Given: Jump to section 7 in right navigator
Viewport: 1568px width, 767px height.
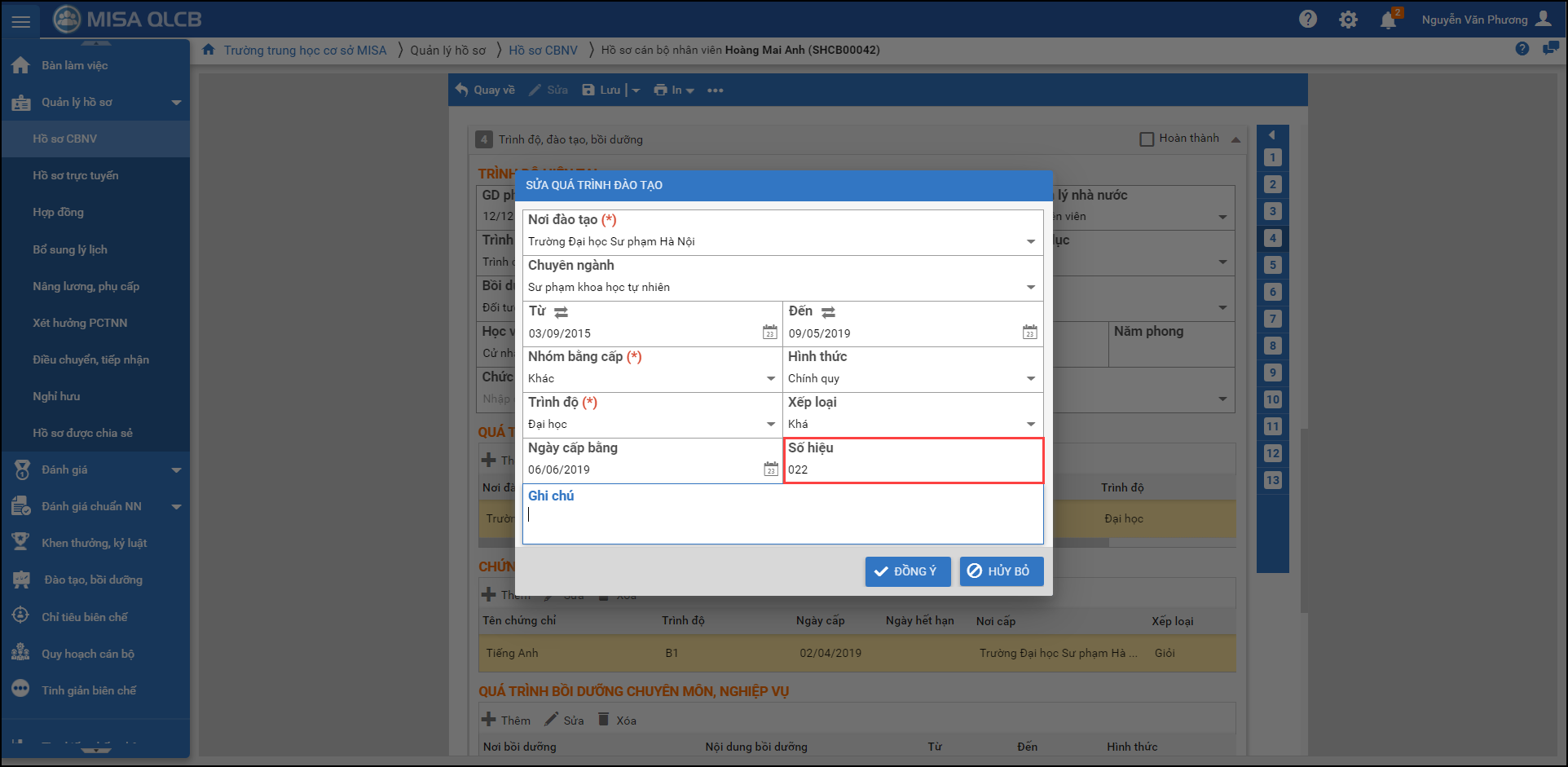Looking at the screenshot, I should point(1272,319).
